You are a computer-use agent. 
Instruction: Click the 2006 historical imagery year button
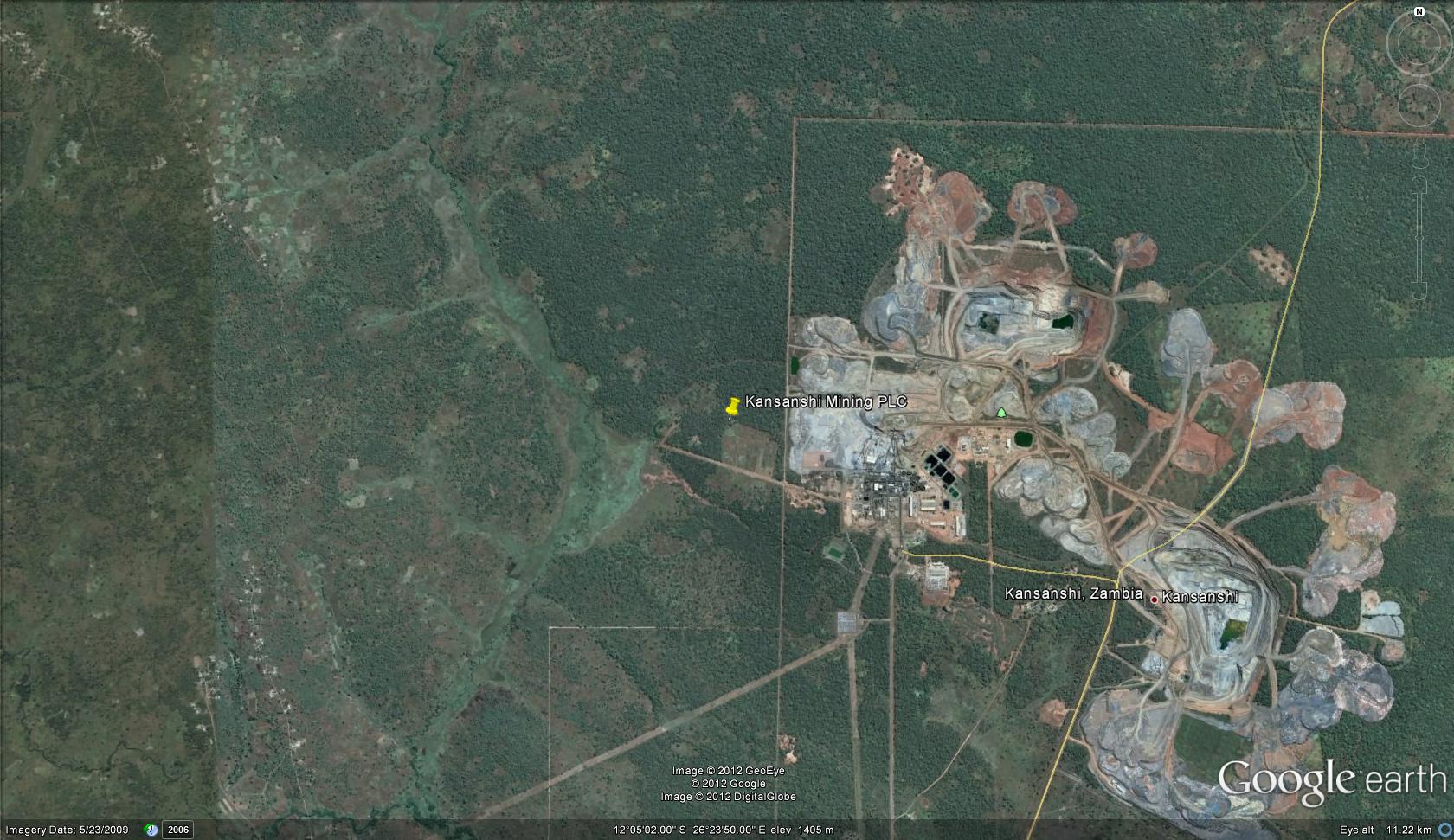pyautogui.click(x=178, y=830)
